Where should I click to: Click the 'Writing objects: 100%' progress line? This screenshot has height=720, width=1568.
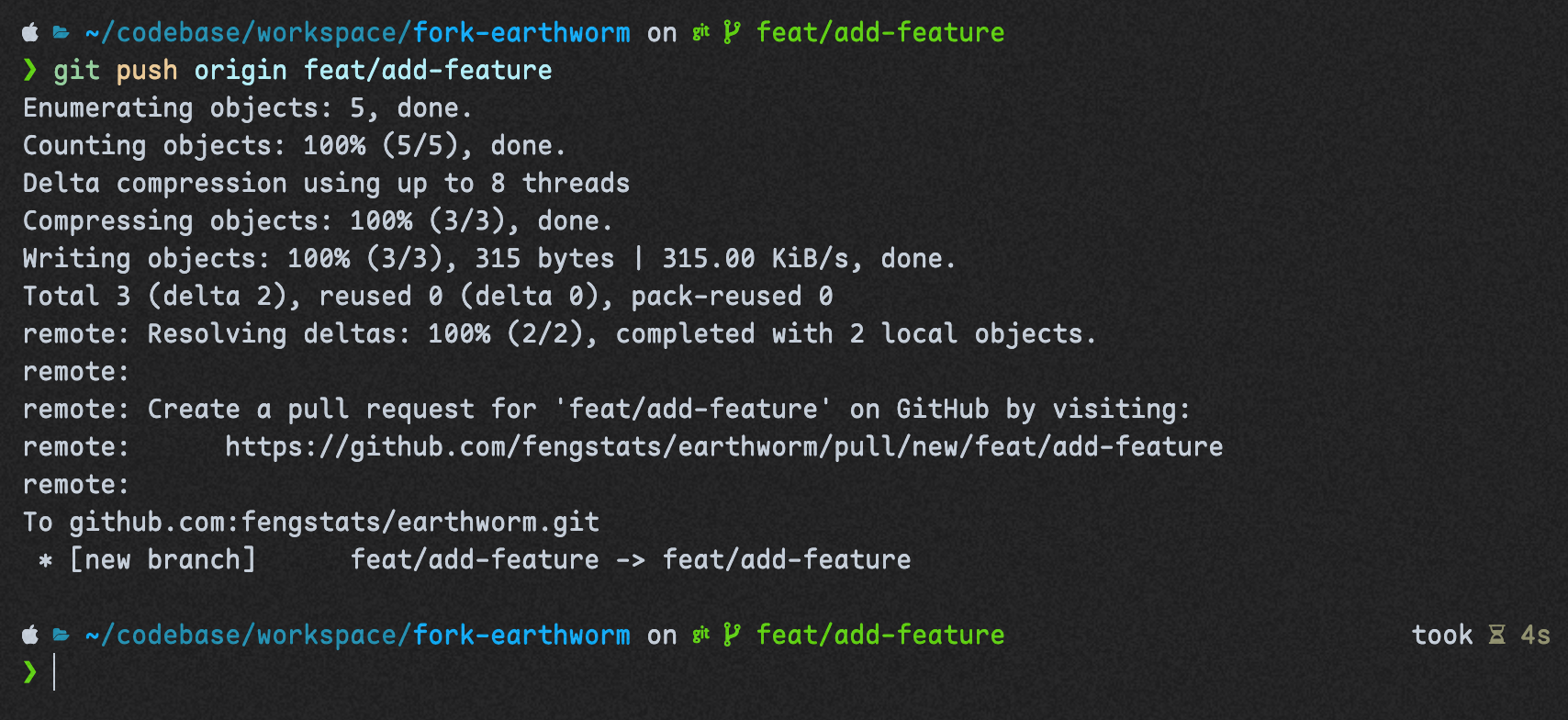click(x=489, y=259)
